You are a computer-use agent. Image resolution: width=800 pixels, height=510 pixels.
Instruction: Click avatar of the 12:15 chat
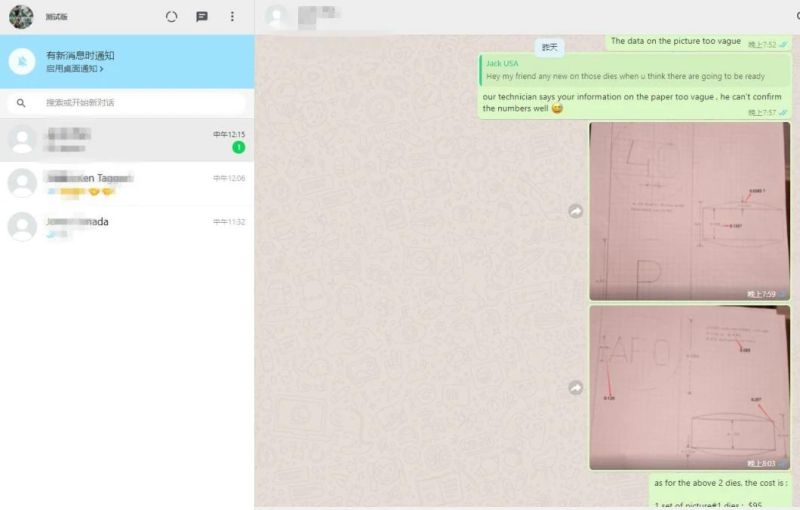[x=22, y=139]
